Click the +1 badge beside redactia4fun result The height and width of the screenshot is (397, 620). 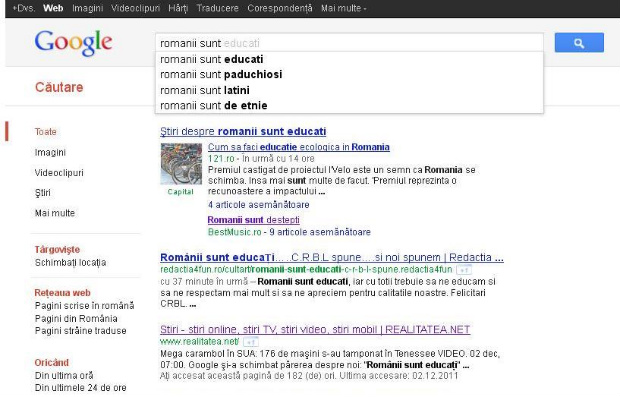click(464, 270)
